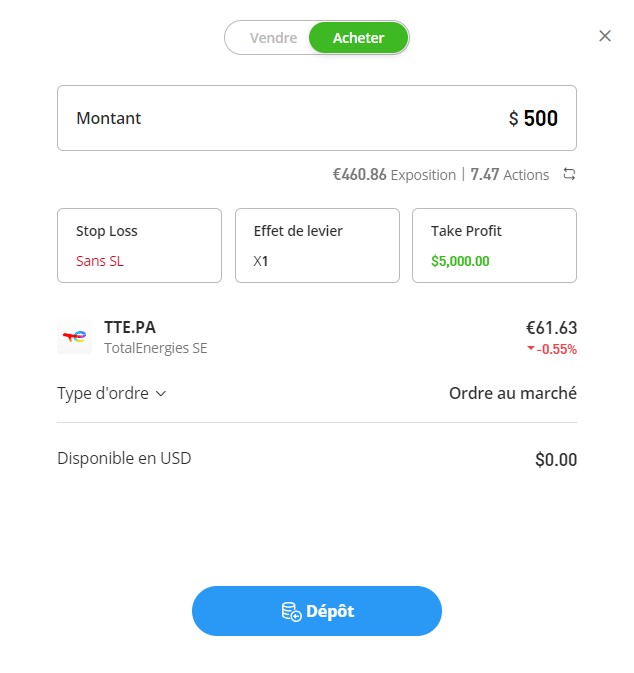Click the 7.47 Actions text

pos(510,175)
